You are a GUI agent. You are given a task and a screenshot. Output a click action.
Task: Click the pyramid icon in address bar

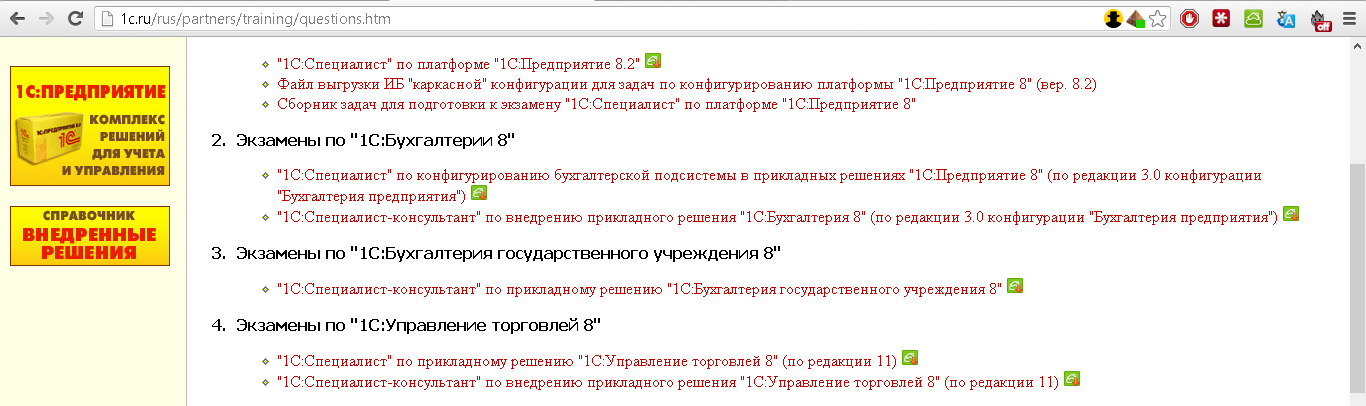click(x=1135, y=19)
